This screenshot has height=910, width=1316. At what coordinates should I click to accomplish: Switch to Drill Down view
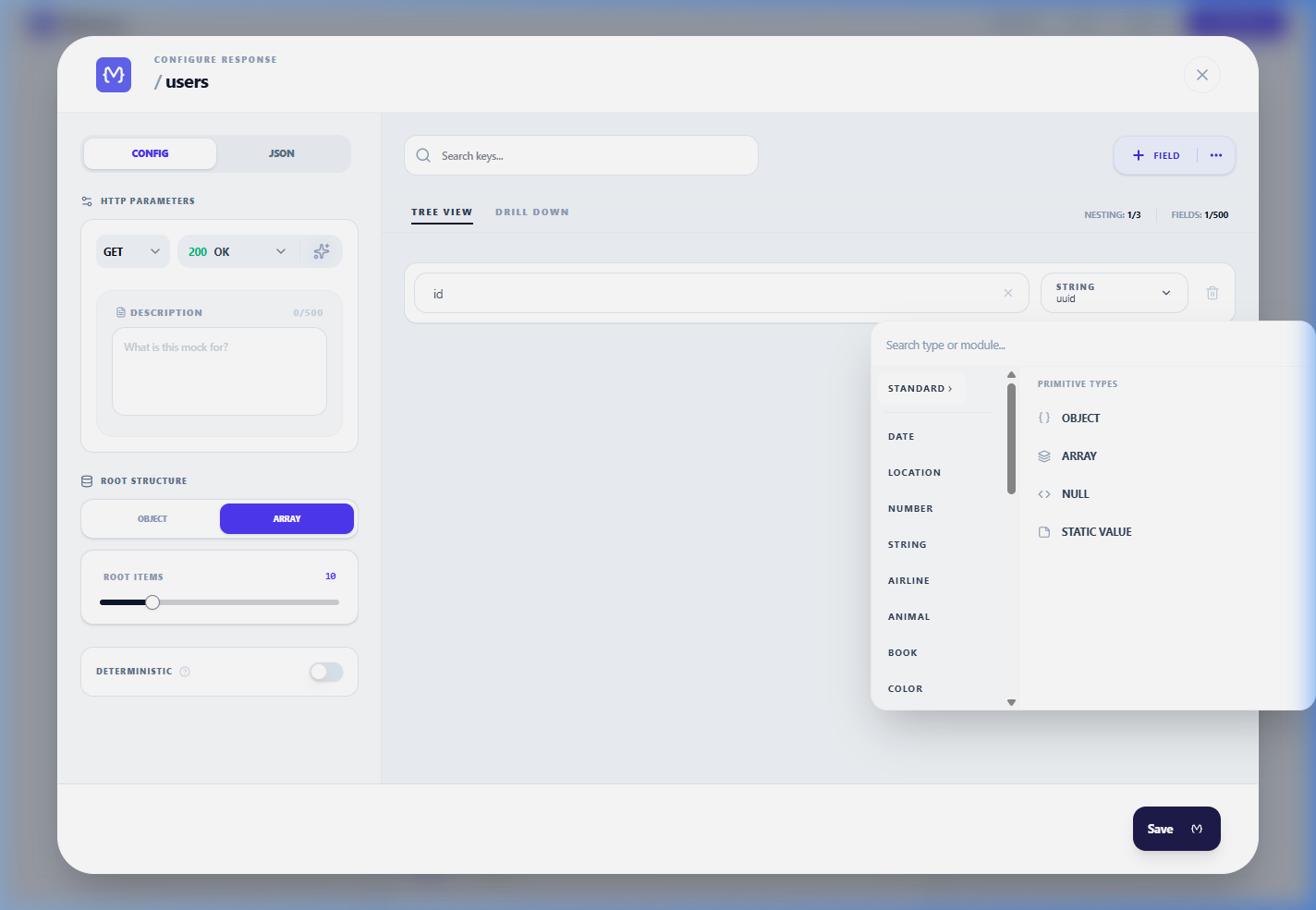coord(531,212)
